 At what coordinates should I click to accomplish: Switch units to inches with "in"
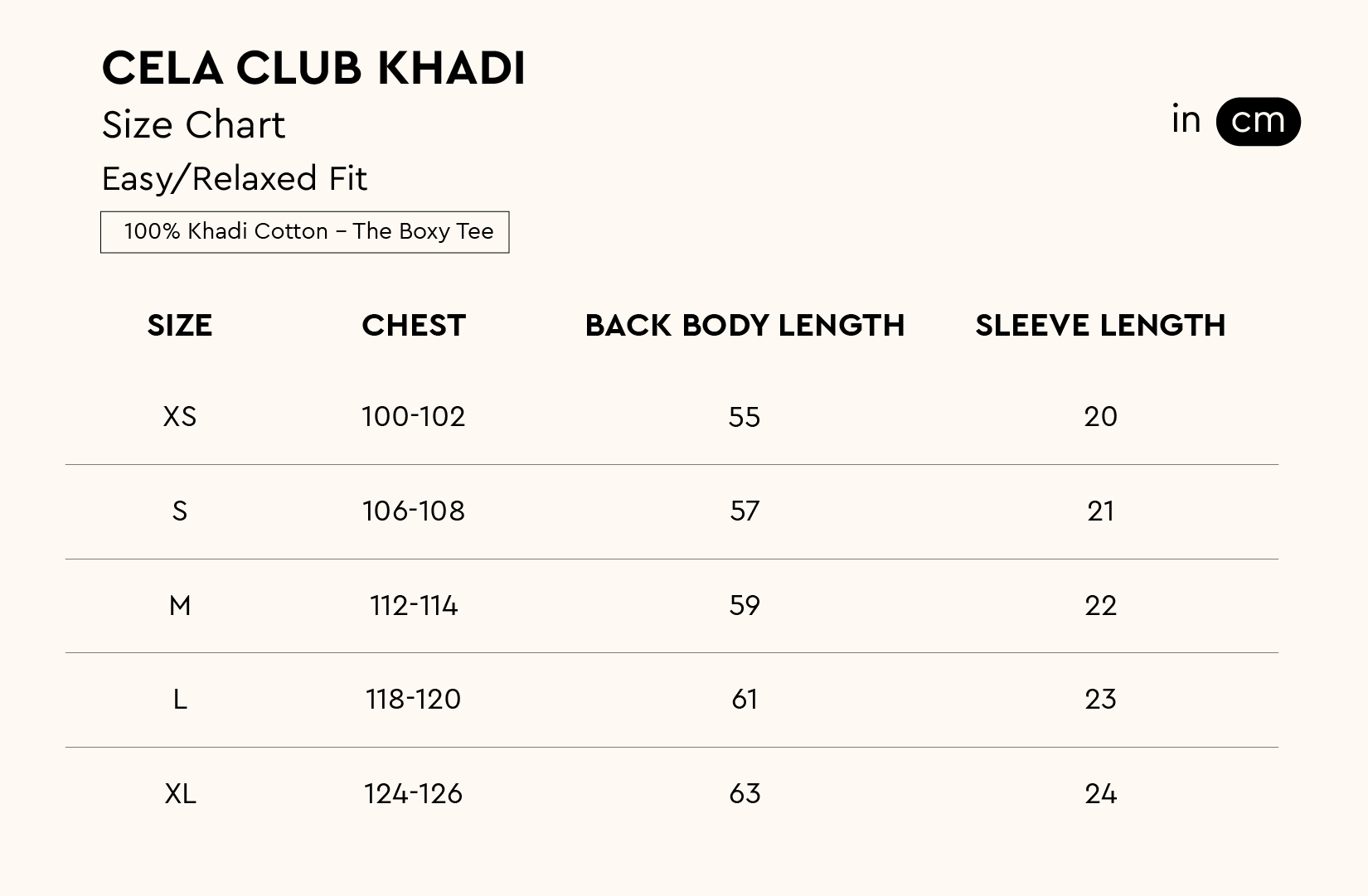click(1186, 120)
